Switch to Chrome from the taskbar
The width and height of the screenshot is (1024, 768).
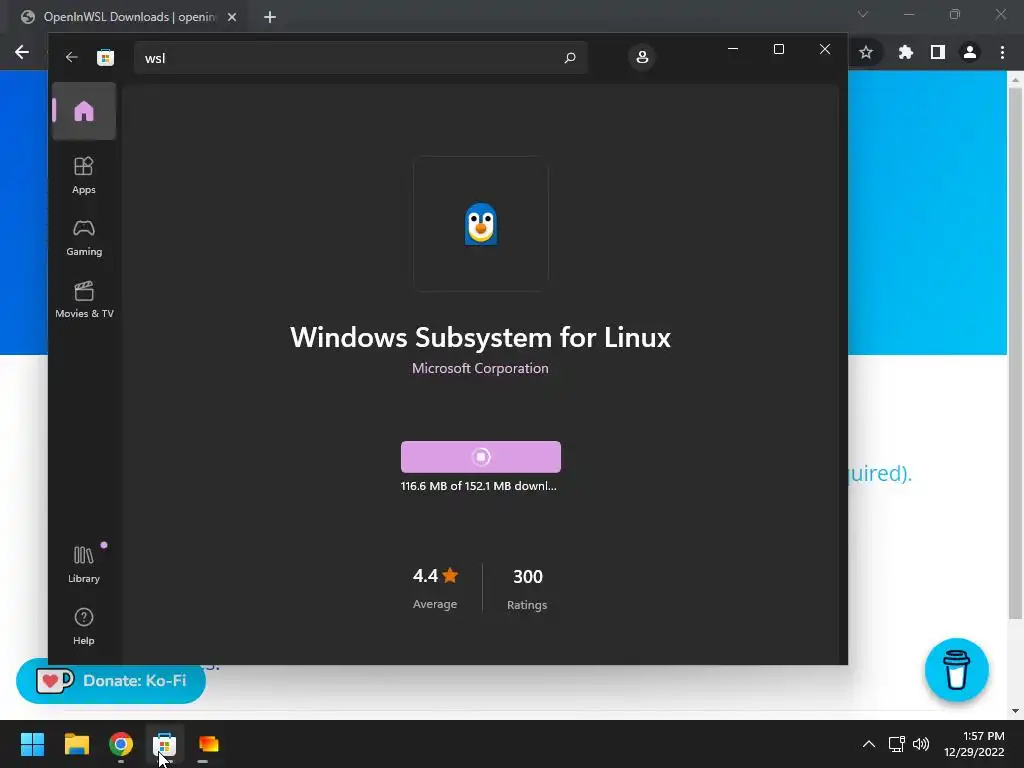(x=121, y=744)
